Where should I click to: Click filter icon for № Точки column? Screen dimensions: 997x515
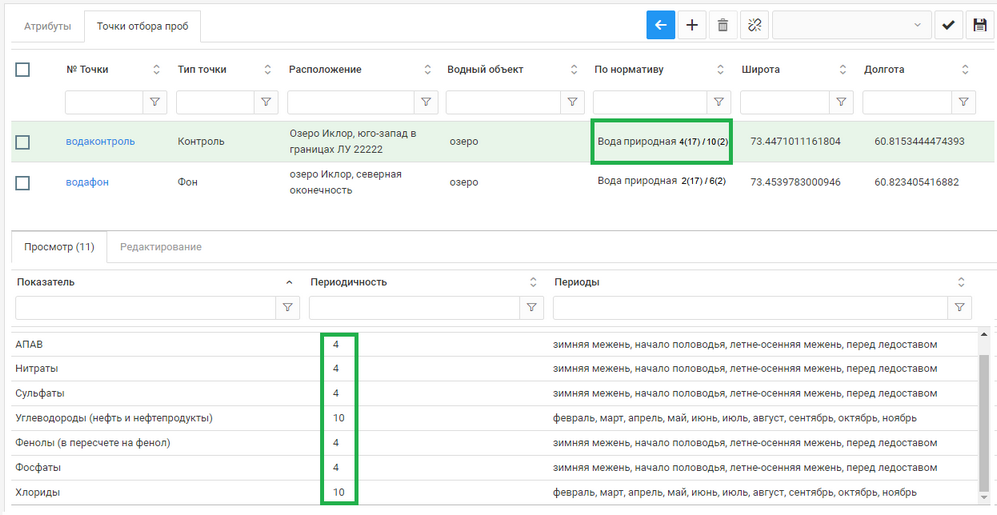(x=155, y=102)
